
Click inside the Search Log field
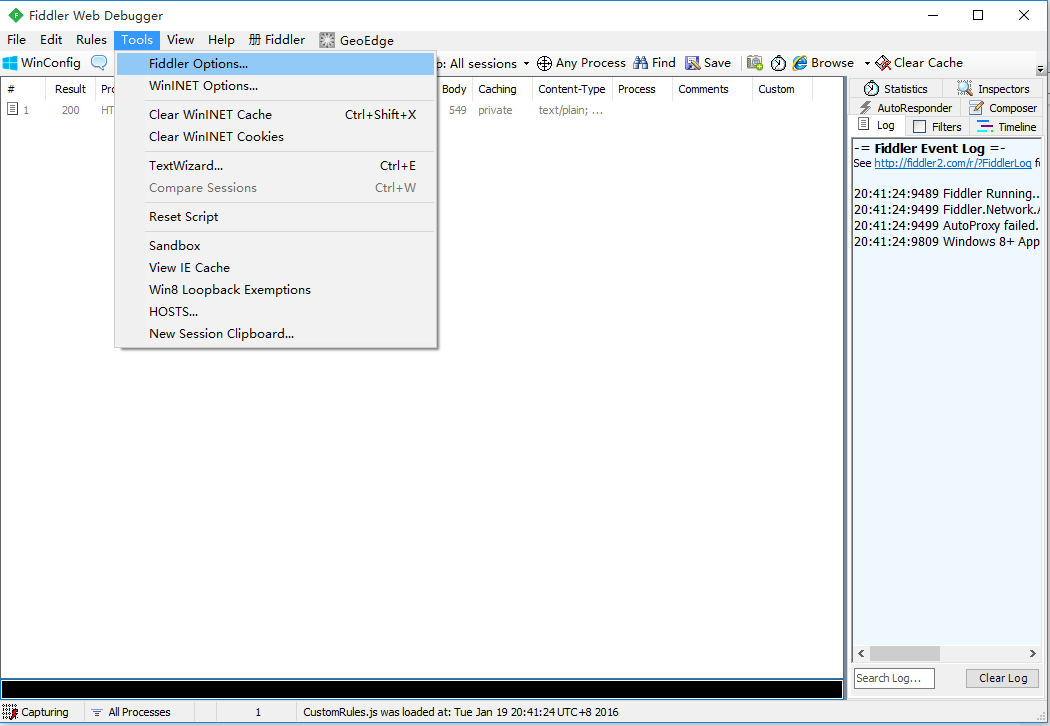[x=893, y=678]
